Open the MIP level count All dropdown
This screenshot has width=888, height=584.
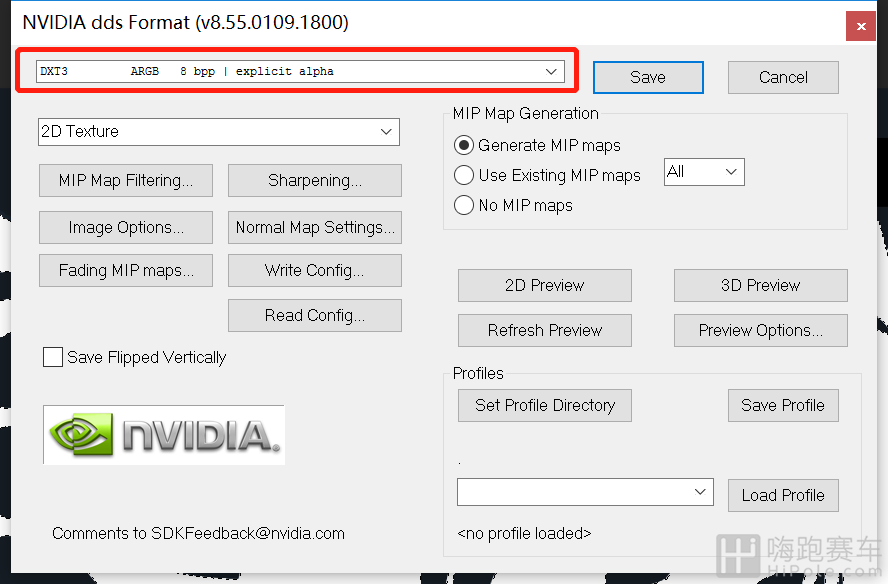[704, 172]
